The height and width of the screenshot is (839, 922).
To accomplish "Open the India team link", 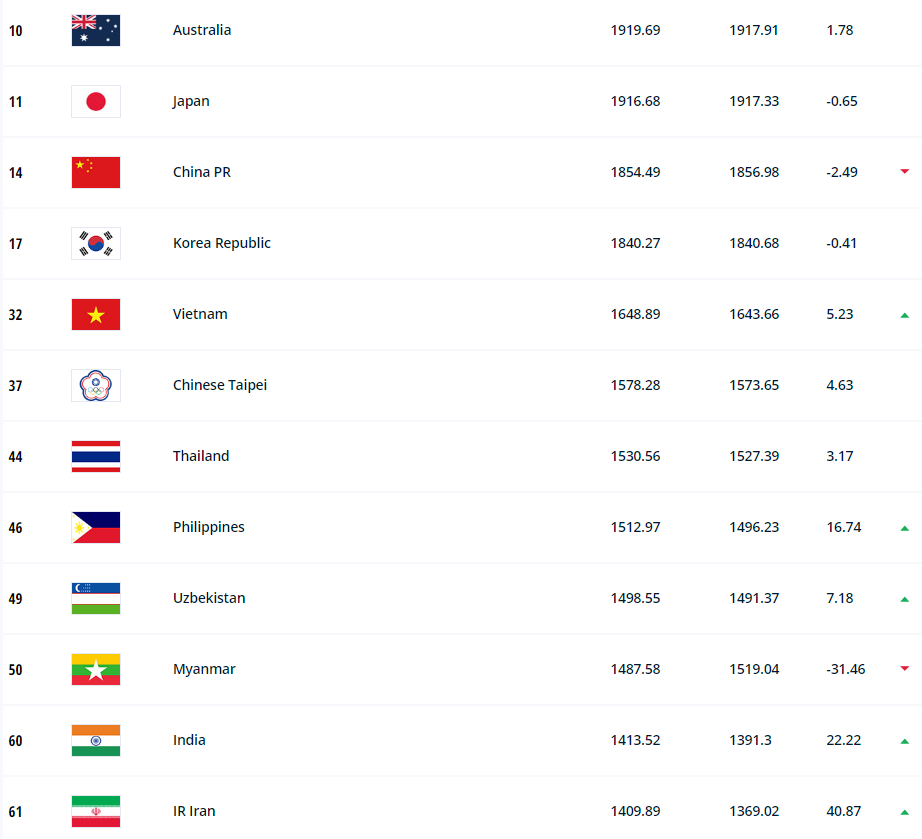I will pos(189,740).
